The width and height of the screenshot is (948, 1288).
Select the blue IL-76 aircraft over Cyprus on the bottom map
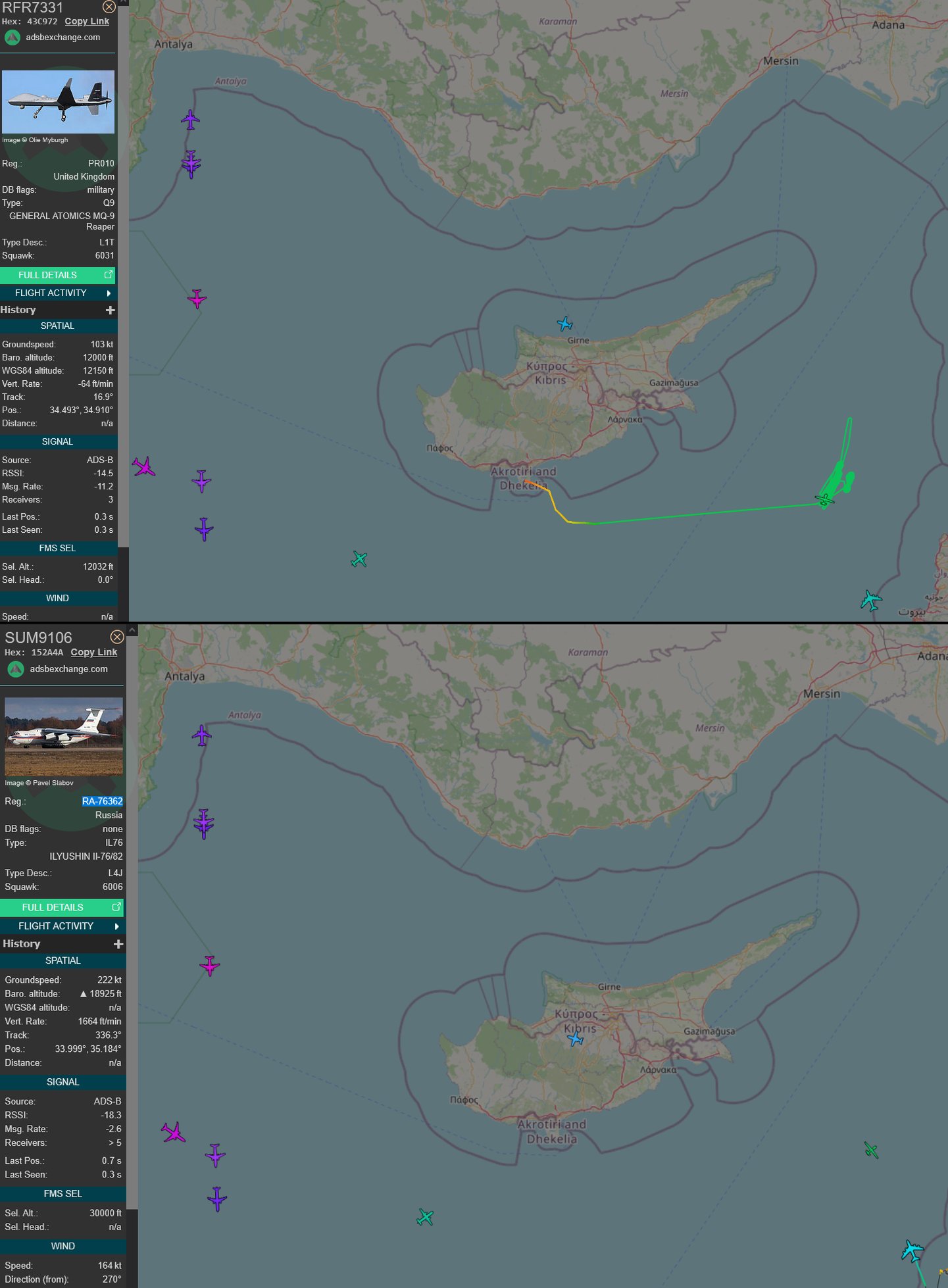576,1039
